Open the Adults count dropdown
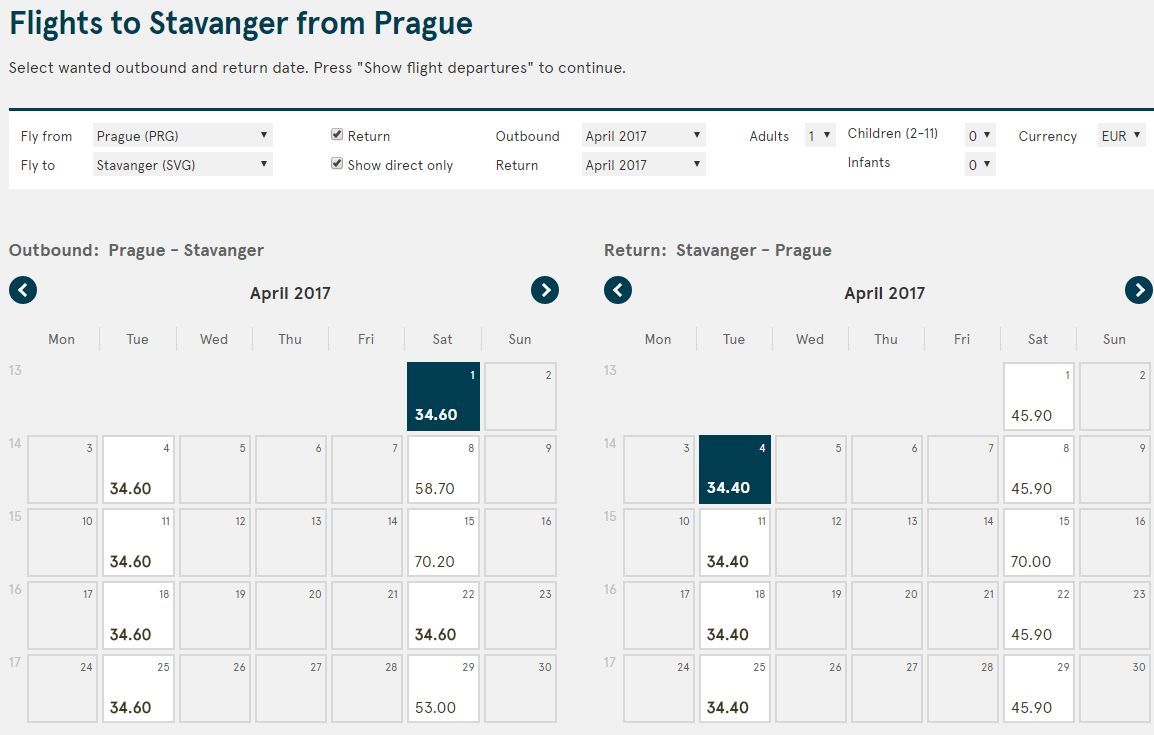Viewport: 1154px width, 735px height. click(x=820, y=135)
